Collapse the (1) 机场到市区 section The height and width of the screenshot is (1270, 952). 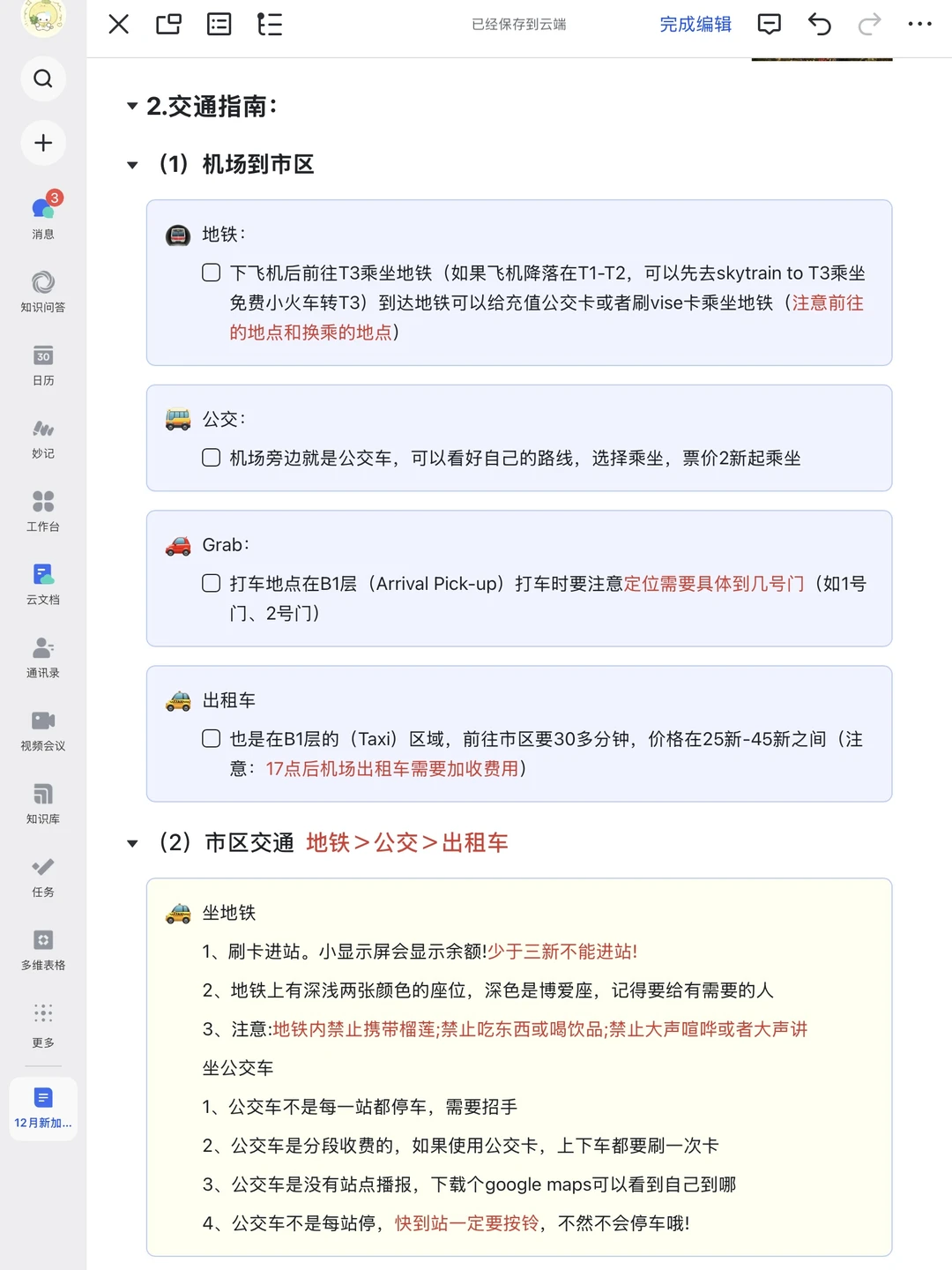pos(131,165)
